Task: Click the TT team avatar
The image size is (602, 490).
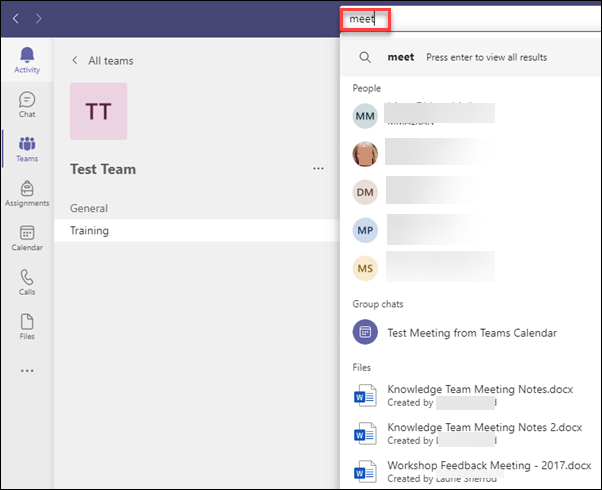Action: tap(98, 111)
